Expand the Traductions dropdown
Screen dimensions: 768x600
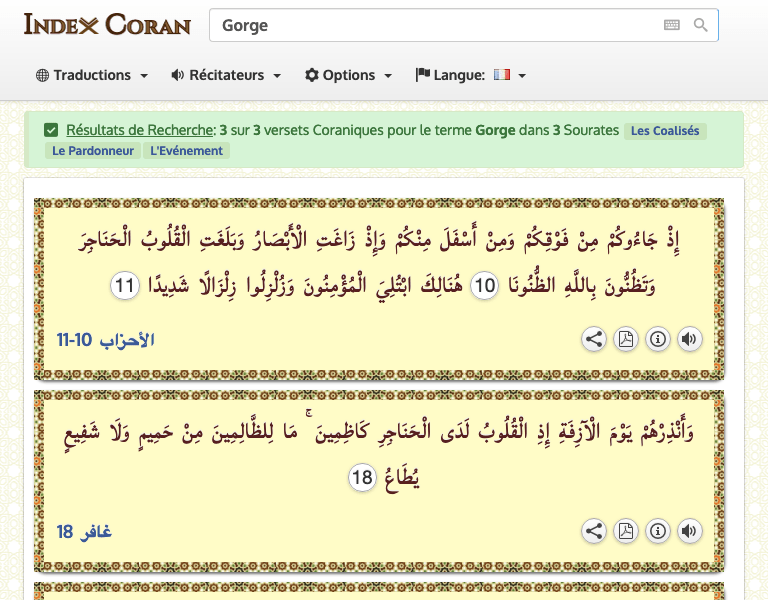(x=92, y=75)
